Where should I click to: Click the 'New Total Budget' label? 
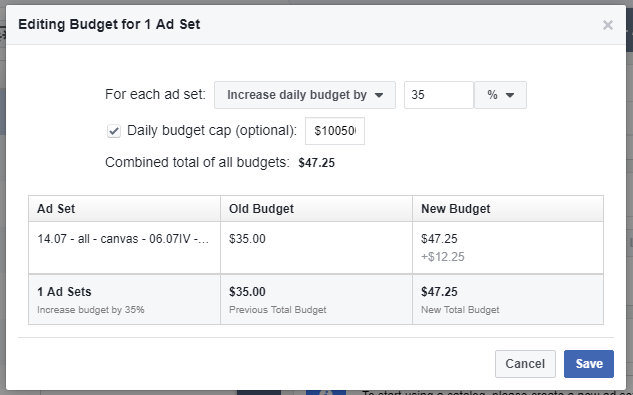(460, 310)
